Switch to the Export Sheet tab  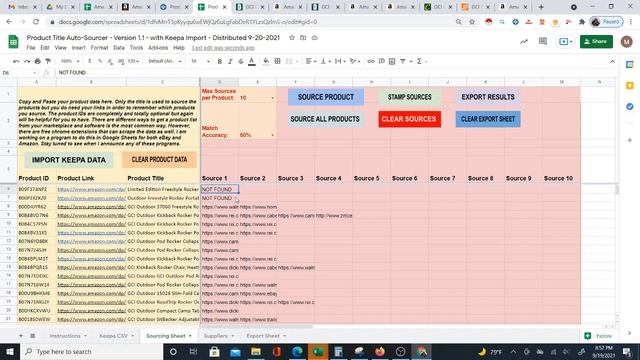click(x=263, y=336)
